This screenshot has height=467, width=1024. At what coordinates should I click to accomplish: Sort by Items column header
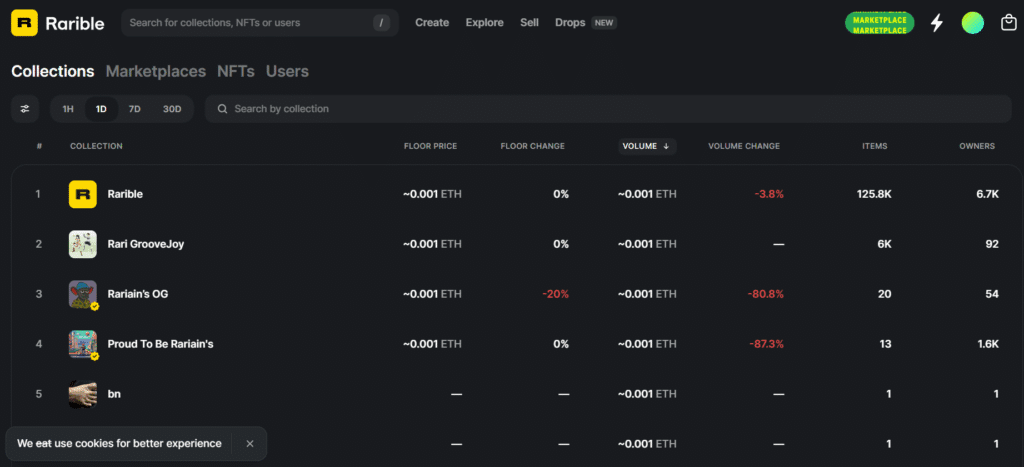tap(874, 146)
